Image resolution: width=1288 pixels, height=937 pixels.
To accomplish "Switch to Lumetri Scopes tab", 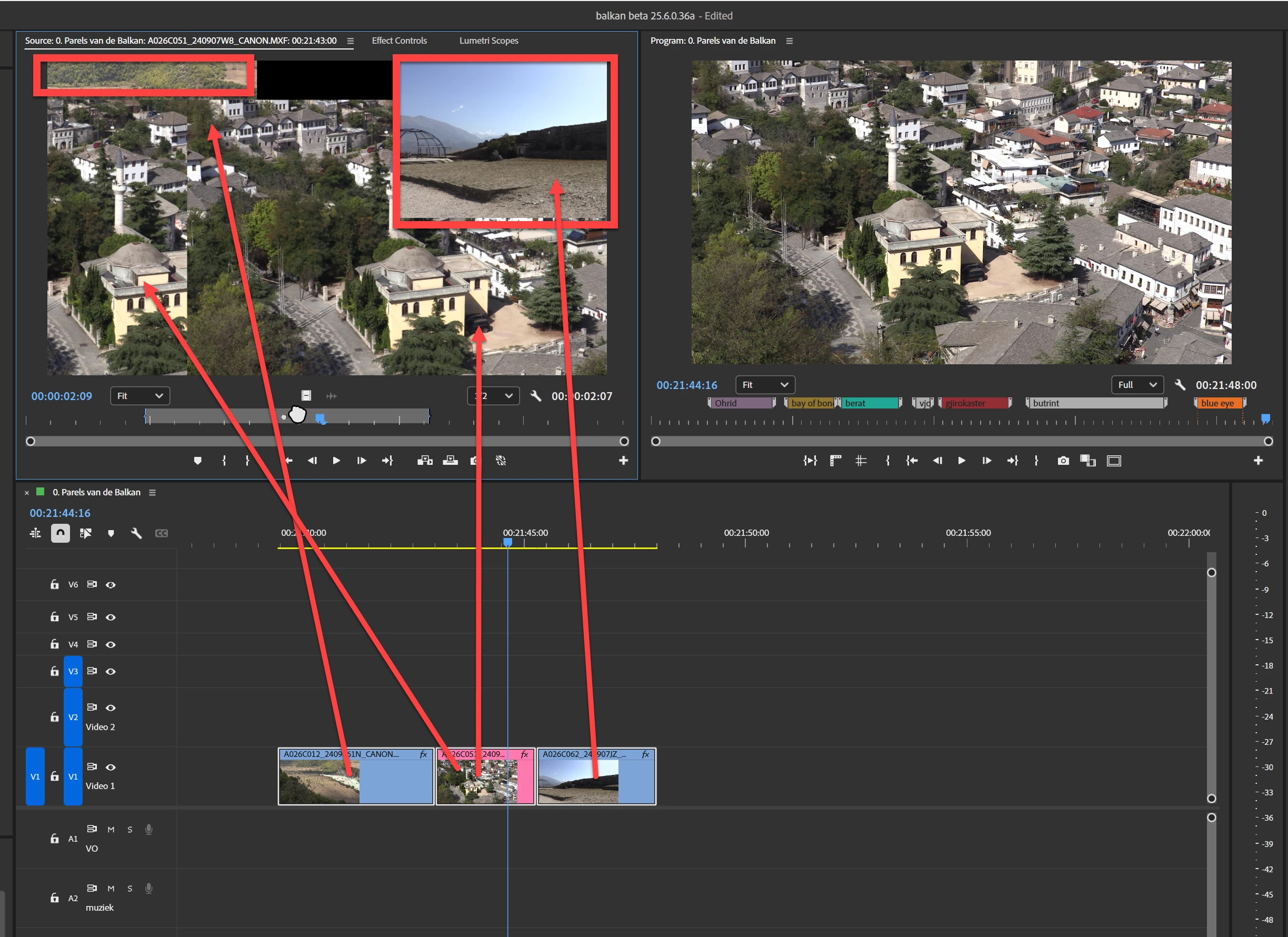I will point(488,41).
